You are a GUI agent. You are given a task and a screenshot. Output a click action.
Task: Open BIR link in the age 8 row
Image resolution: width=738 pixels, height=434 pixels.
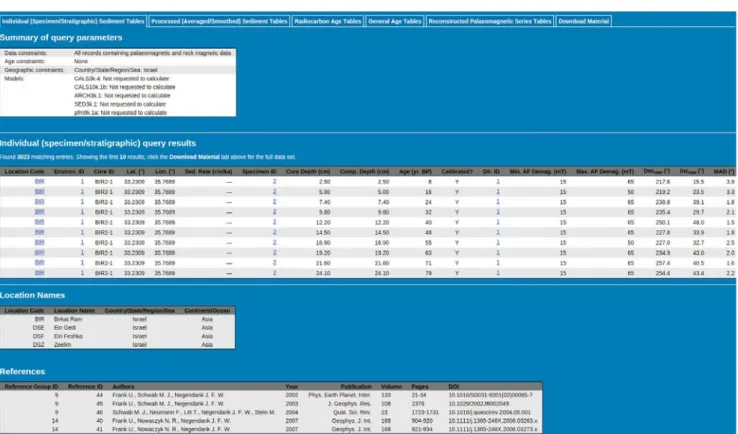pyautogui.click(x=40, y=181)
